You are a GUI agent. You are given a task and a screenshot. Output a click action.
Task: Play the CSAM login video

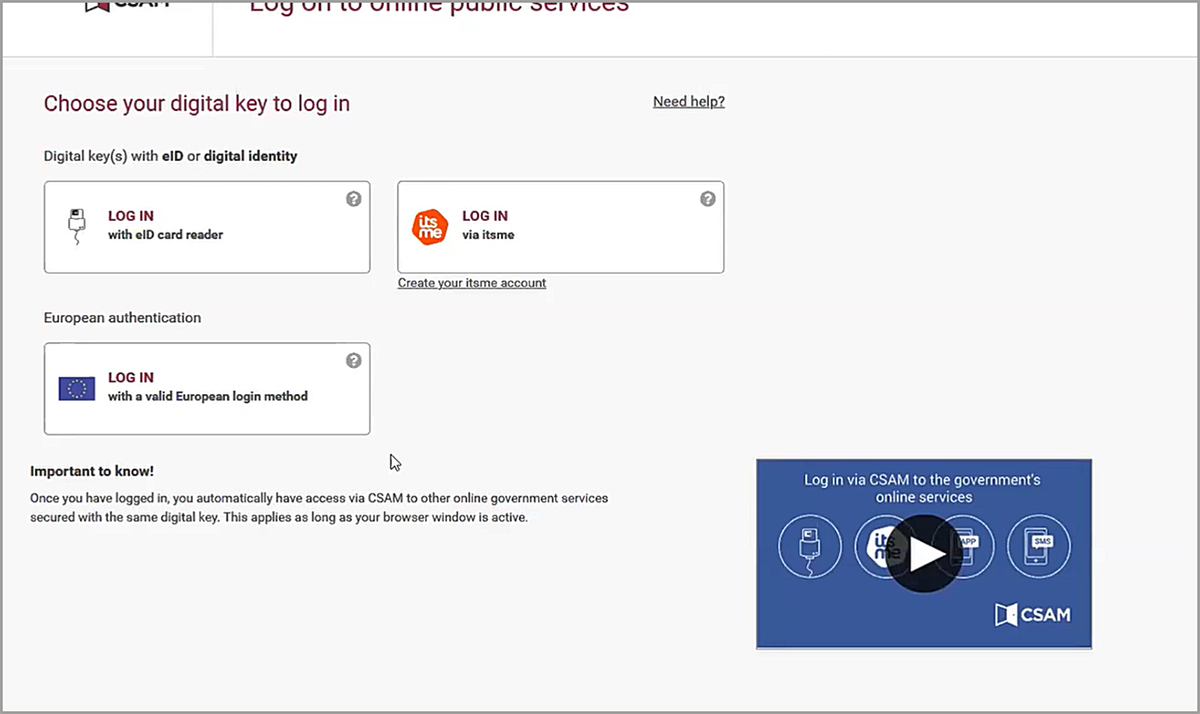923,553
